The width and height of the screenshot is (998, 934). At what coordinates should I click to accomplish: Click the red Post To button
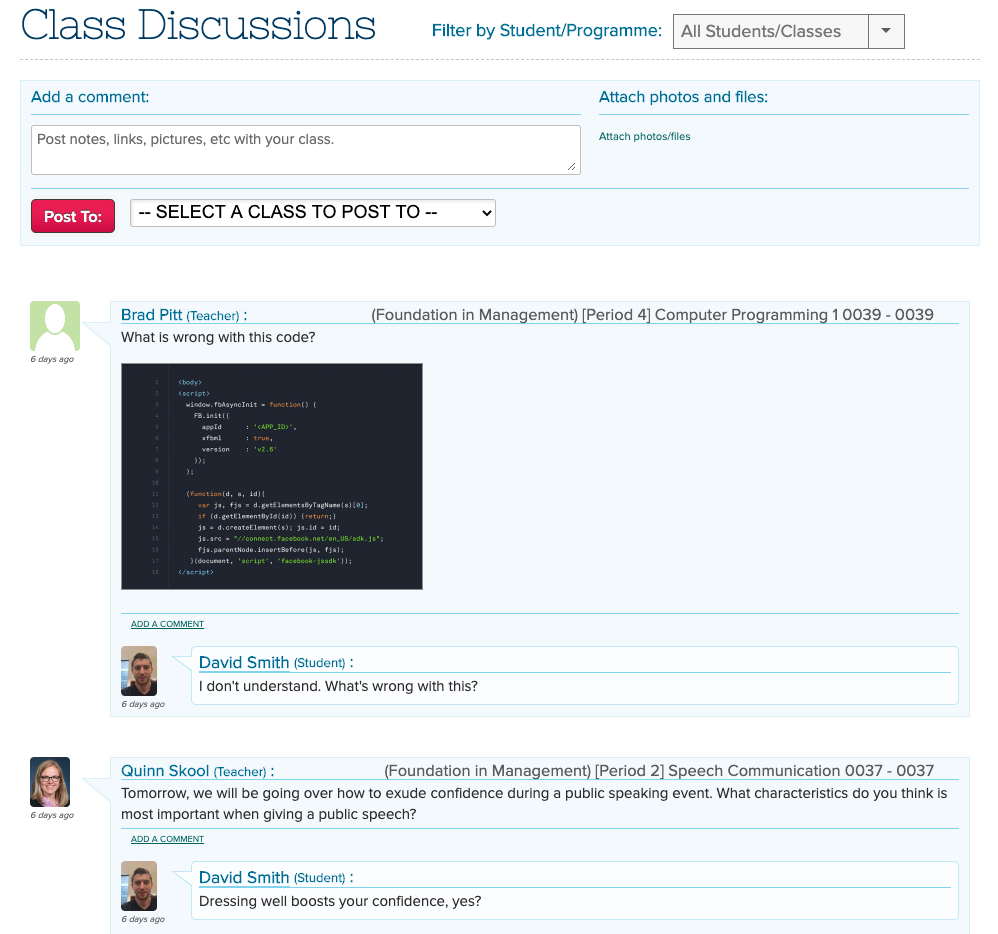point(73,216)
